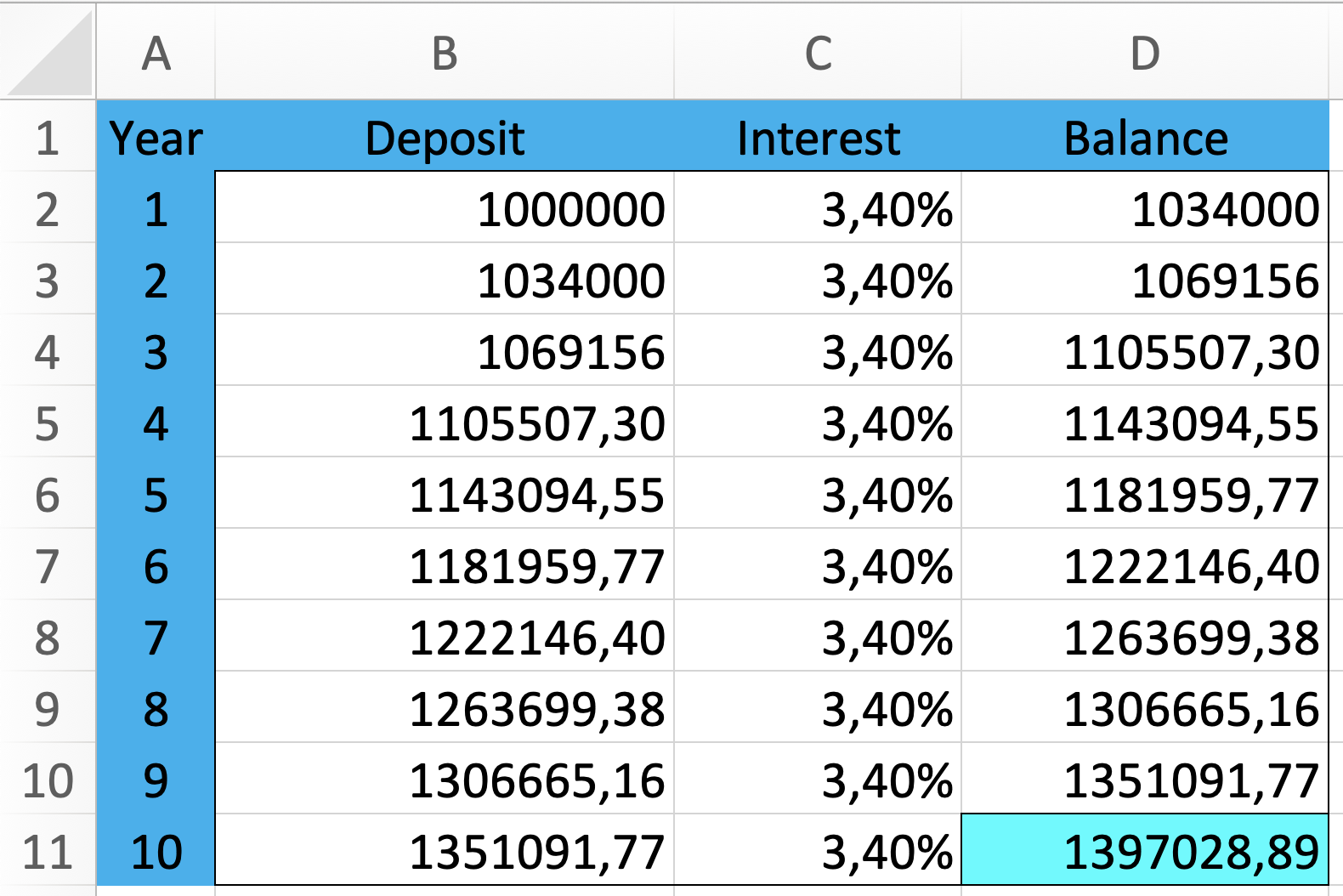Click the 'Year' header cell
The height and width of the screenshot is (896, 1343).
pyautogui.click(x=156, y=137)
